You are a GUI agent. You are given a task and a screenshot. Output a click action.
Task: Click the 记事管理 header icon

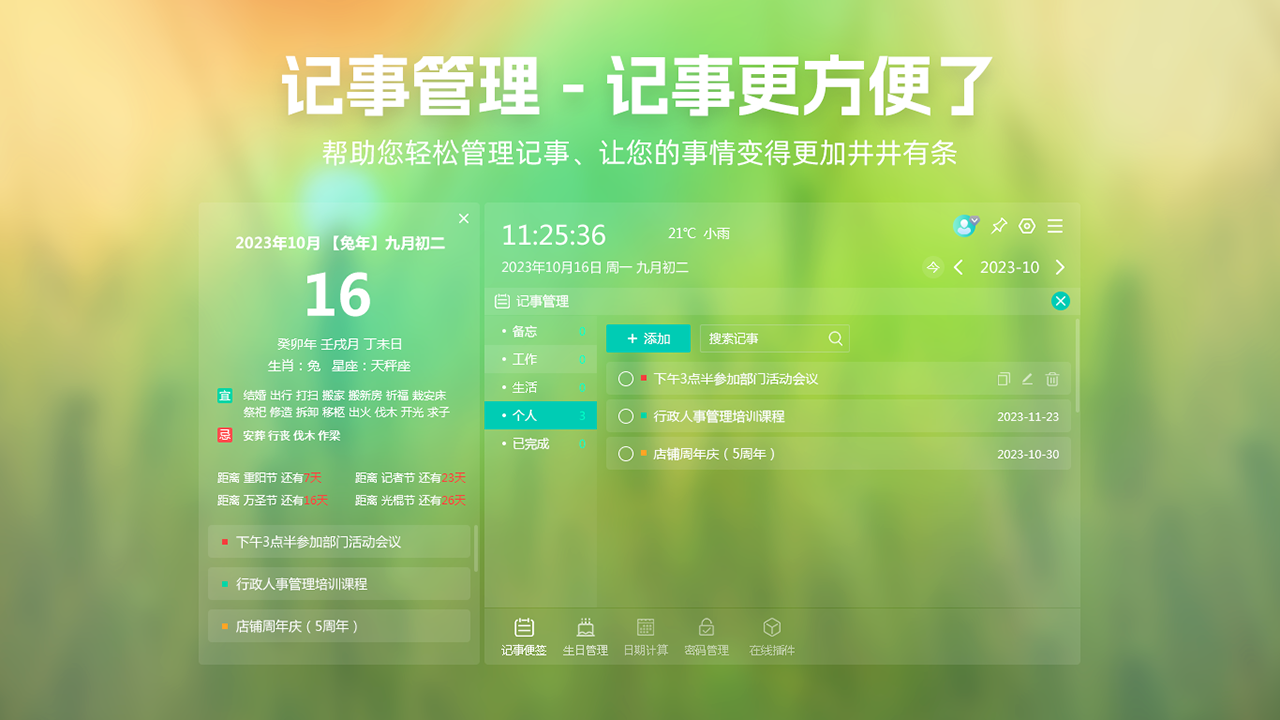[x=502, y=301]
